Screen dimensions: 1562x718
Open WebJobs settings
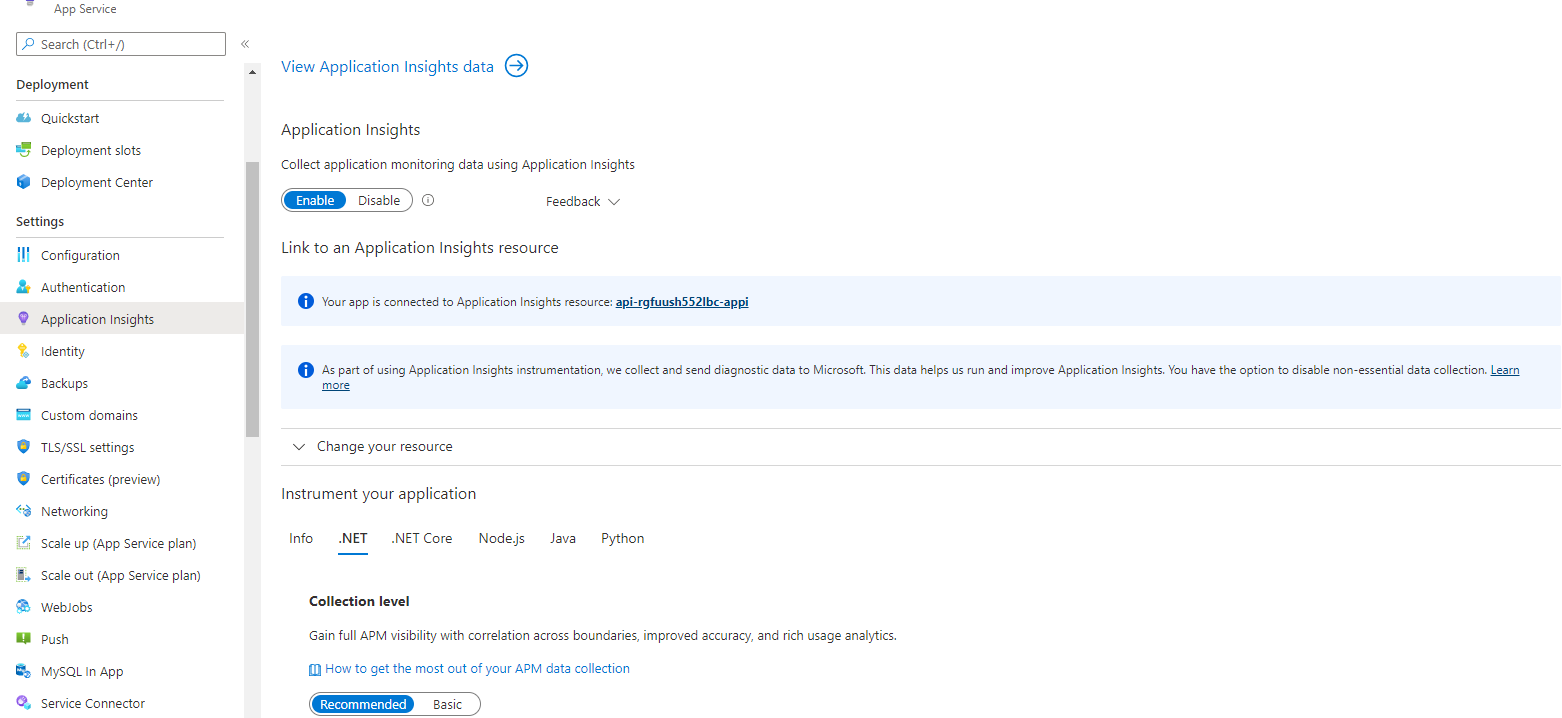pos(67,606)
